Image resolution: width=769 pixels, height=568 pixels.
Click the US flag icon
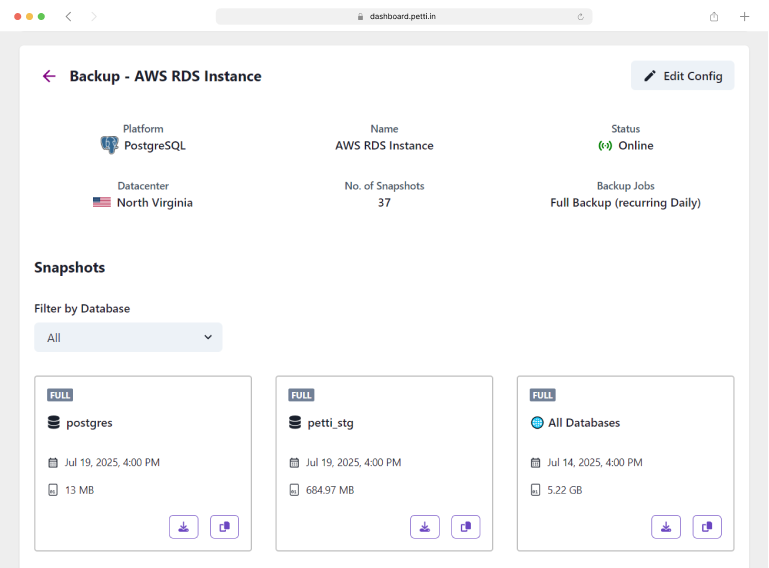pos(102,202)
